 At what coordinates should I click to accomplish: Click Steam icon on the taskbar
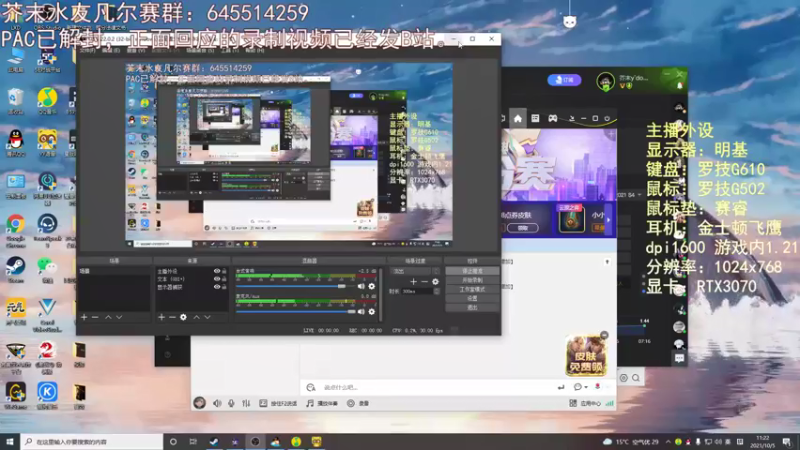pos(214,441)
